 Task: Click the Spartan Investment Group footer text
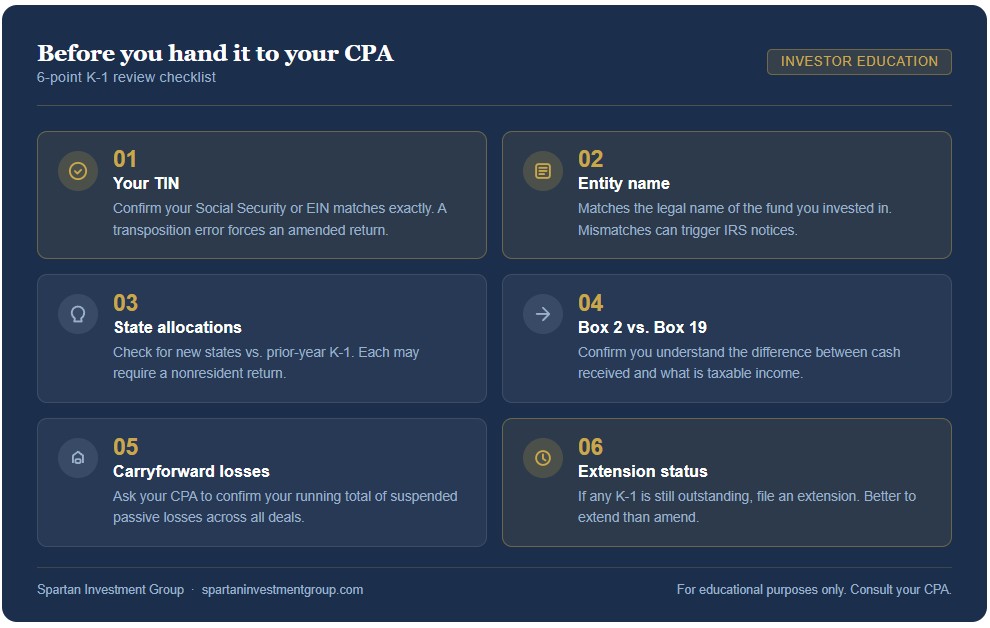(110, 590)
